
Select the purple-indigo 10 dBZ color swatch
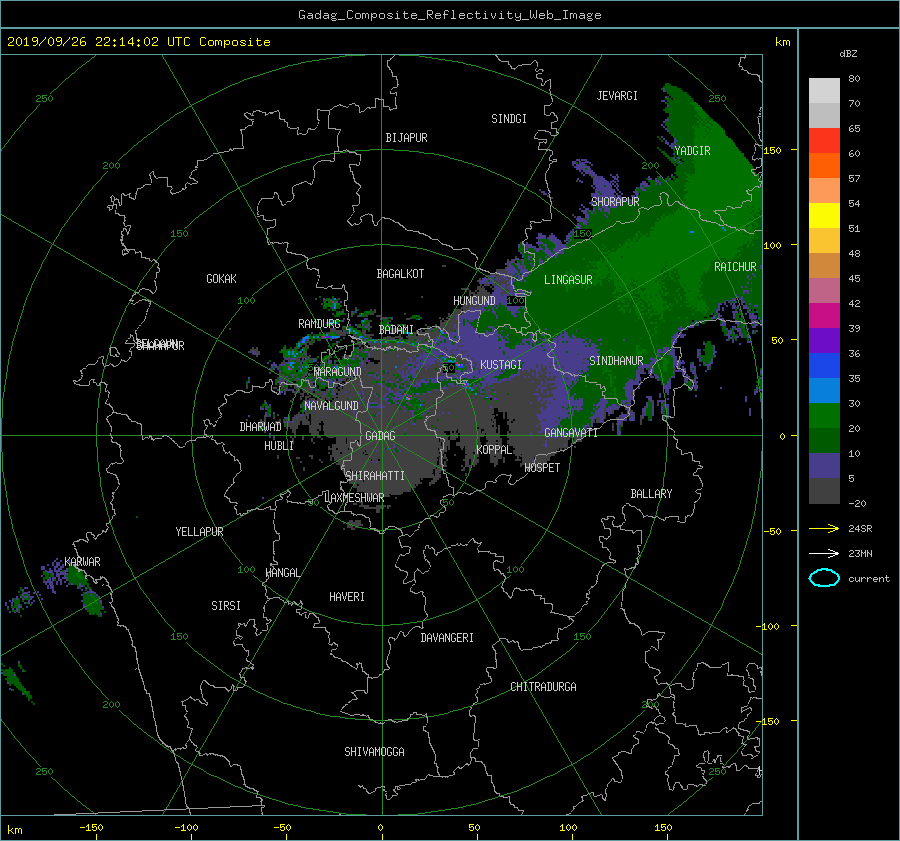pyautogui.click(x=824, y=466)
